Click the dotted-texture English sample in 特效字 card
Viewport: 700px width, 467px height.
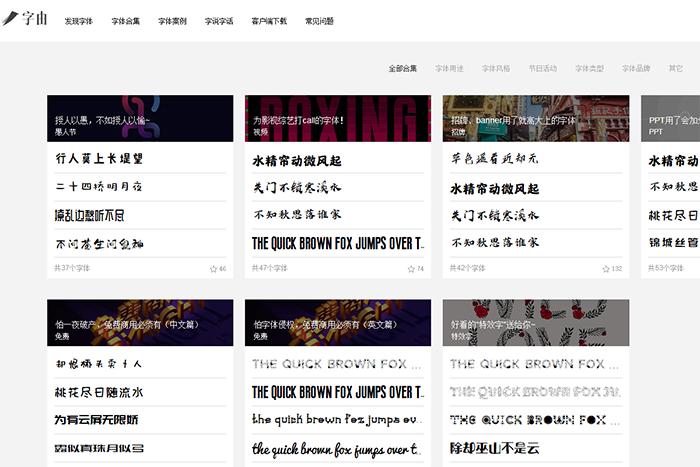pos(535,392)
